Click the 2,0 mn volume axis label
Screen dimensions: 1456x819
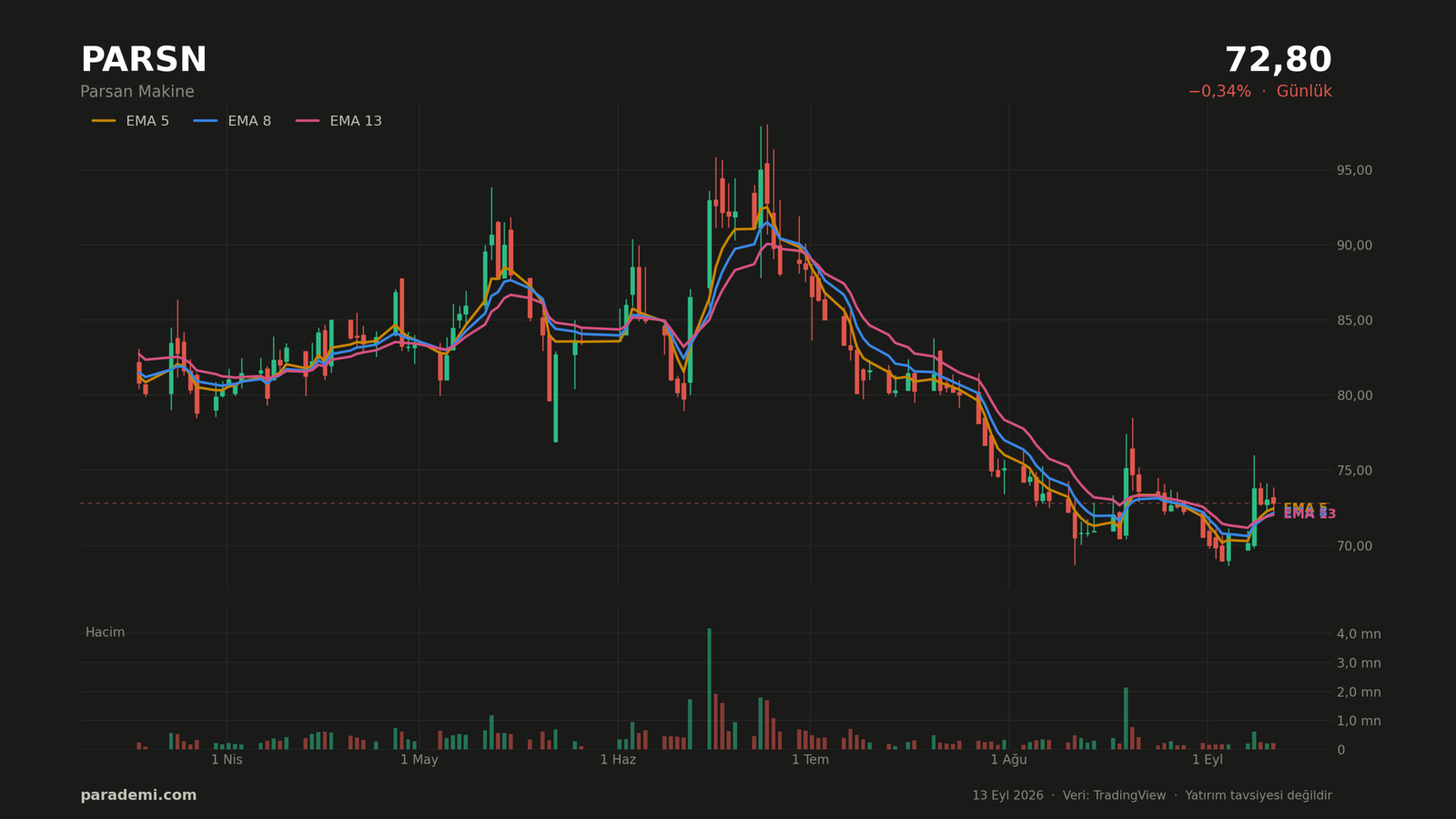pyautogui.click(x=1359, y=693)
